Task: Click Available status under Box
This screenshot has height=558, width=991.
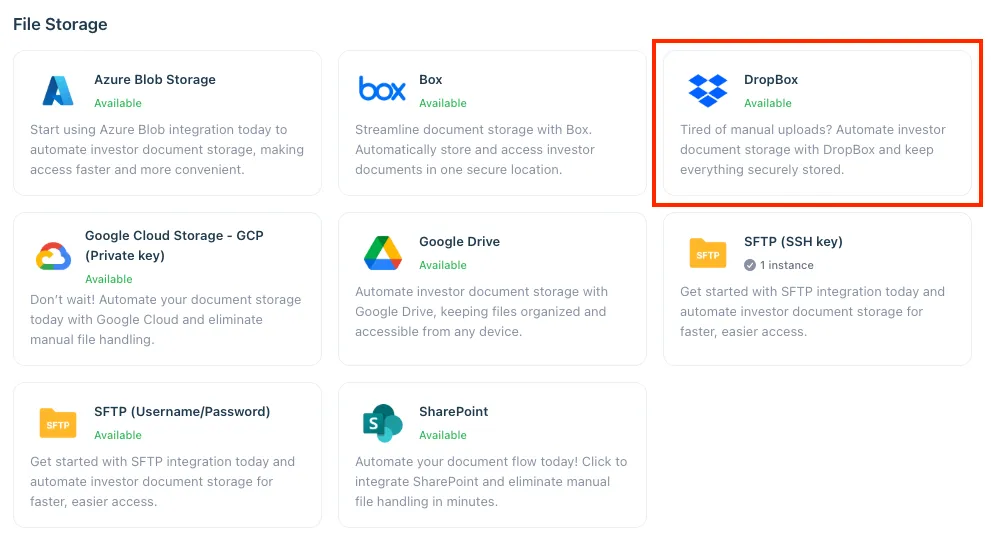Action: pos(442,103)
